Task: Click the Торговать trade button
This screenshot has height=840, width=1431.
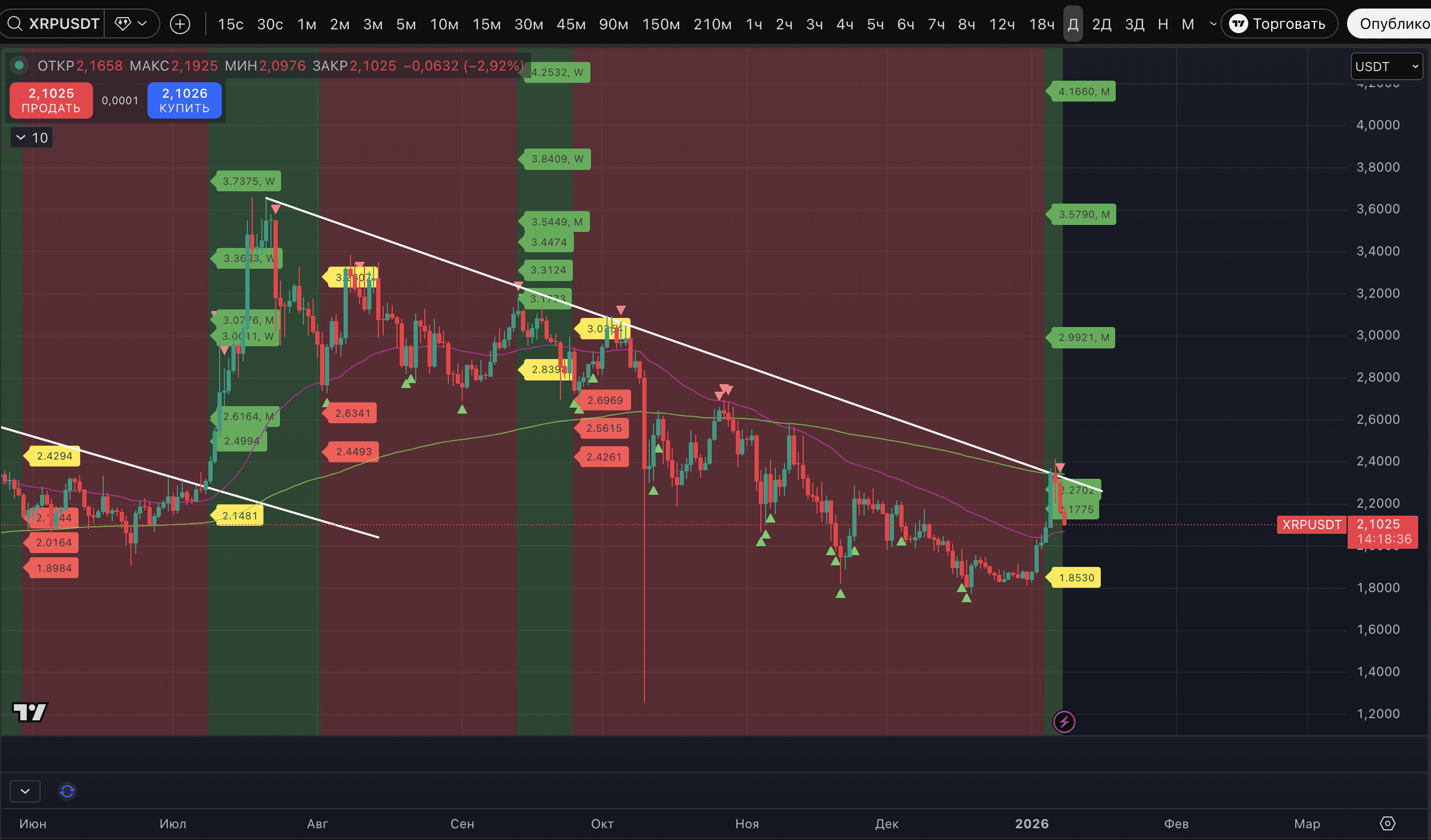Action: [1278, 24]
